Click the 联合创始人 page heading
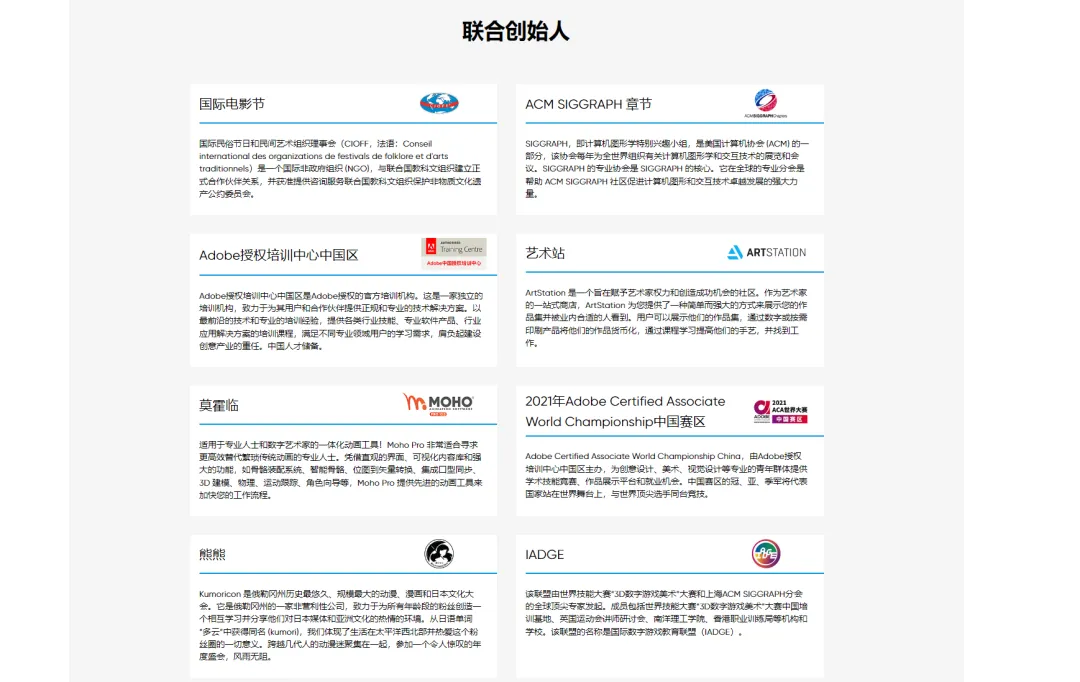 pos(515,31)
